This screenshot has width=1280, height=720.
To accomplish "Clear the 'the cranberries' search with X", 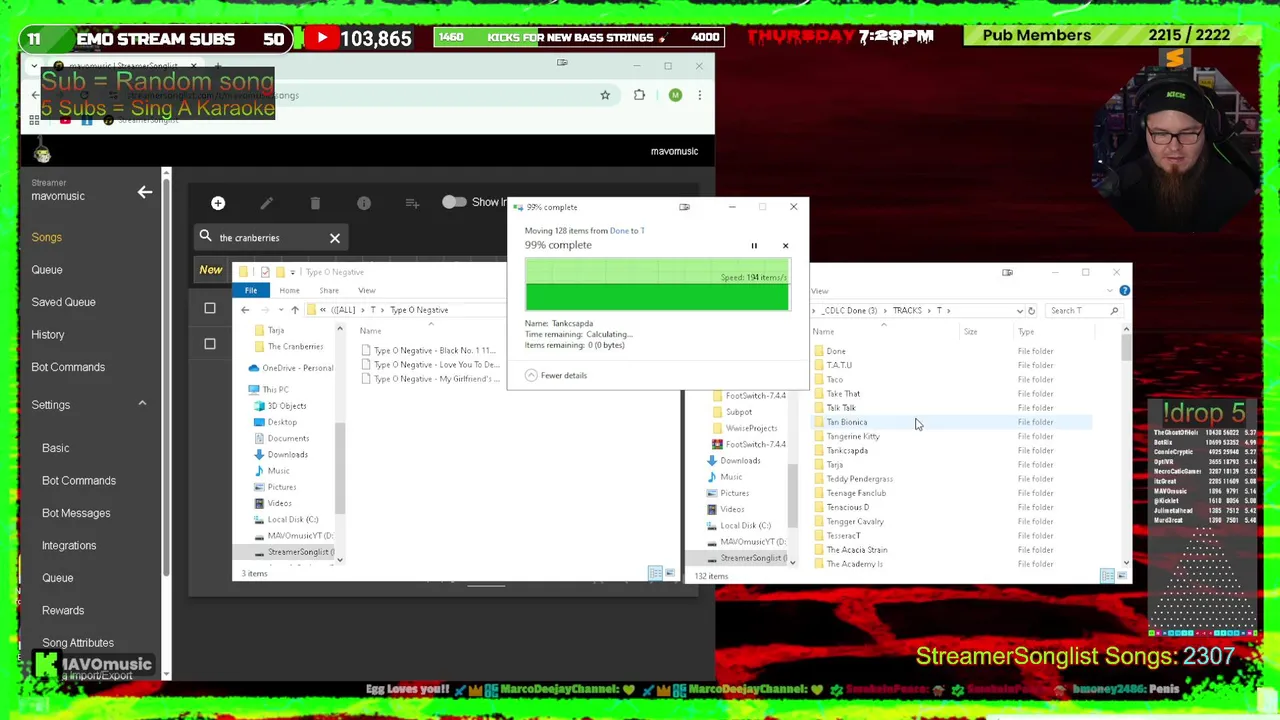I will (x=335, y=238).
